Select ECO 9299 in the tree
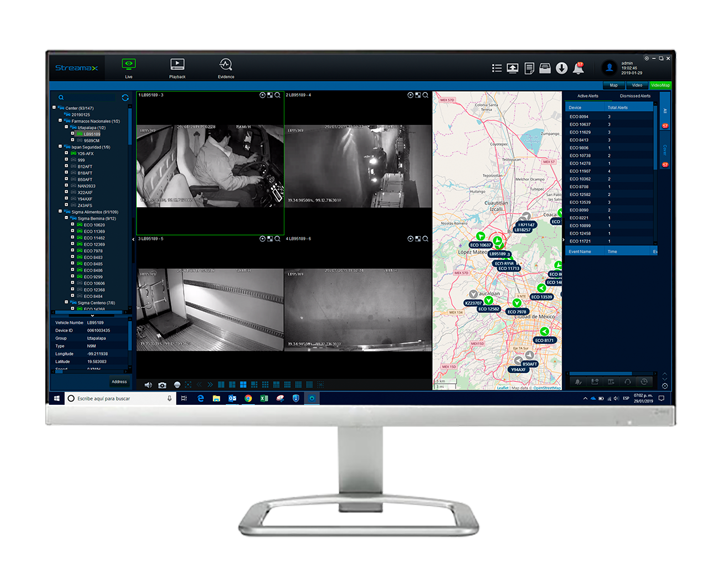720x575 pixels. click(x=93, y=277)
